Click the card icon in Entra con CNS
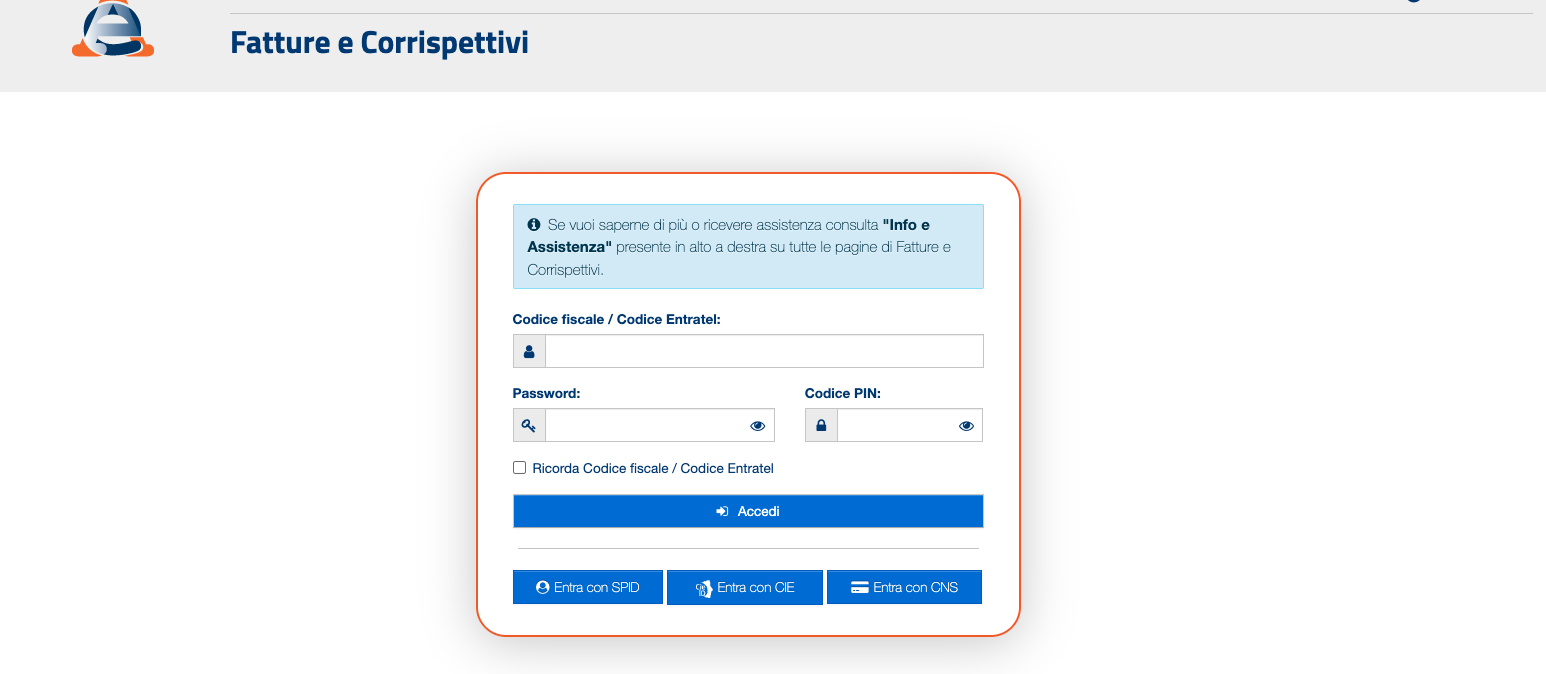This screenshot has height=674, width=1546. tap(859, 588)
